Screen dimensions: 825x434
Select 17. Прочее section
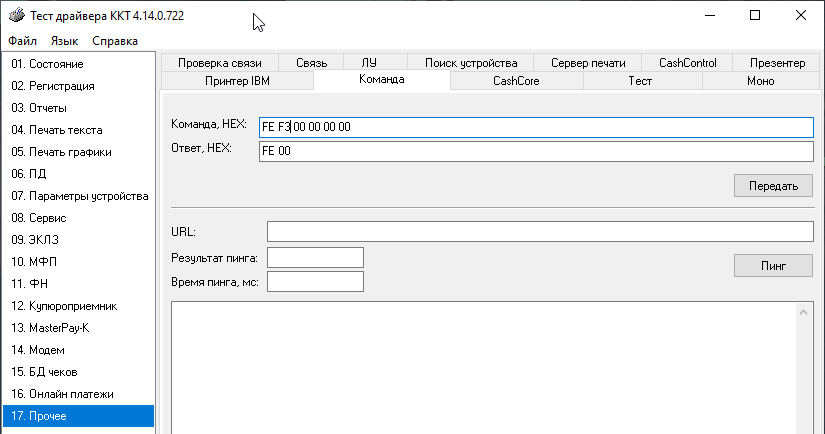(x=78, y=416)
